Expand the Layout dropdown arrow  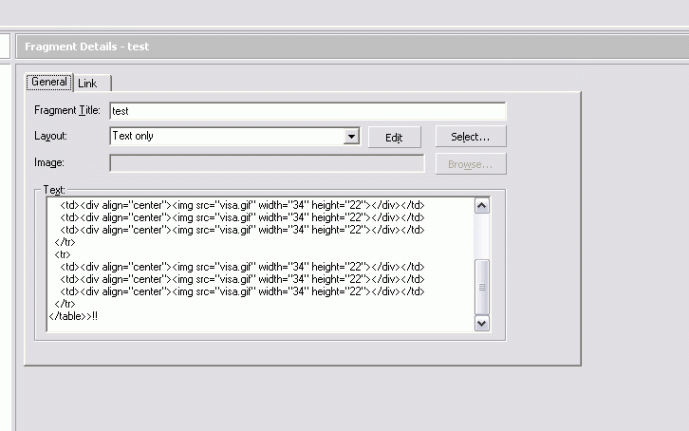point(351,136)
